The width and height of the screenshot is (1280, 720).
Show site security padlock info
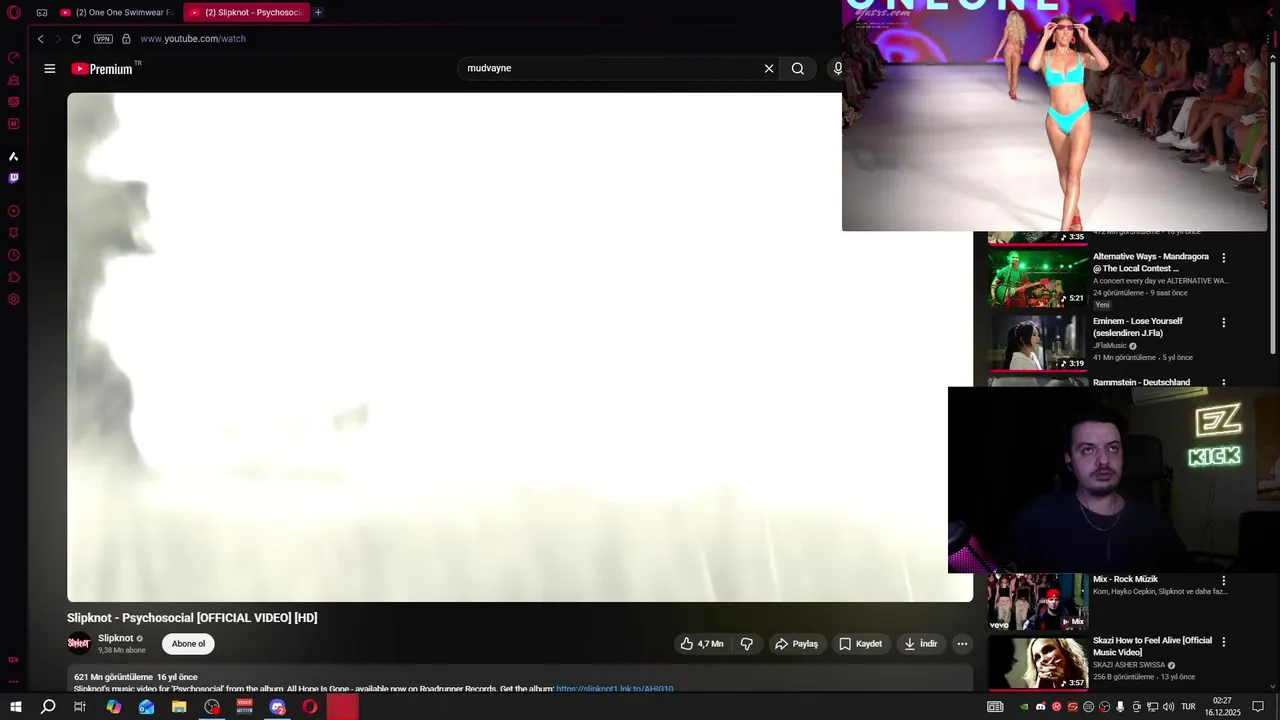(126, 39)
